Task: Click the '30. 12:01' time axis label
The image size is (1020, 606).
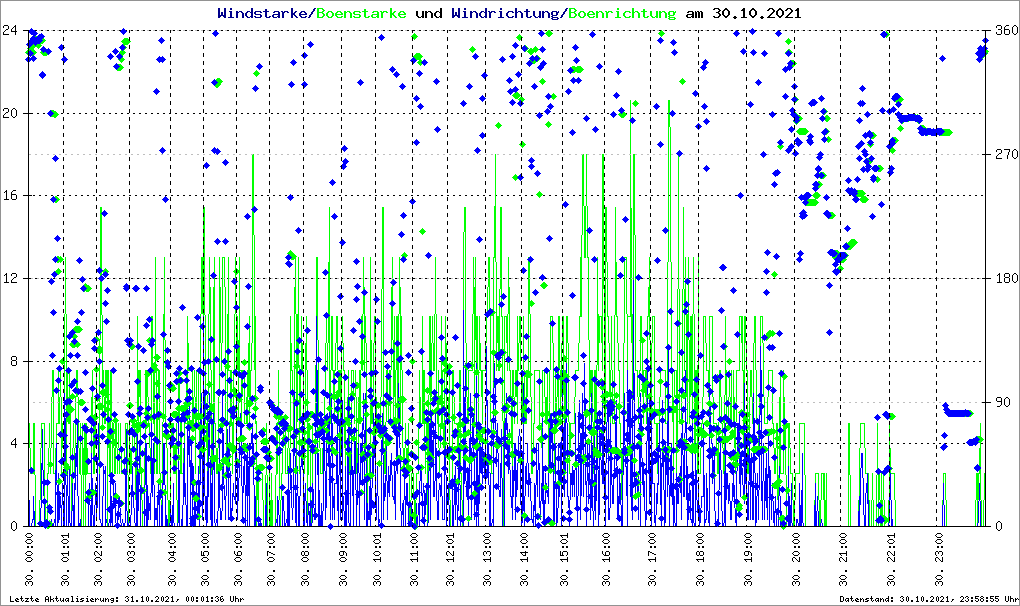Action: (452, 561)
